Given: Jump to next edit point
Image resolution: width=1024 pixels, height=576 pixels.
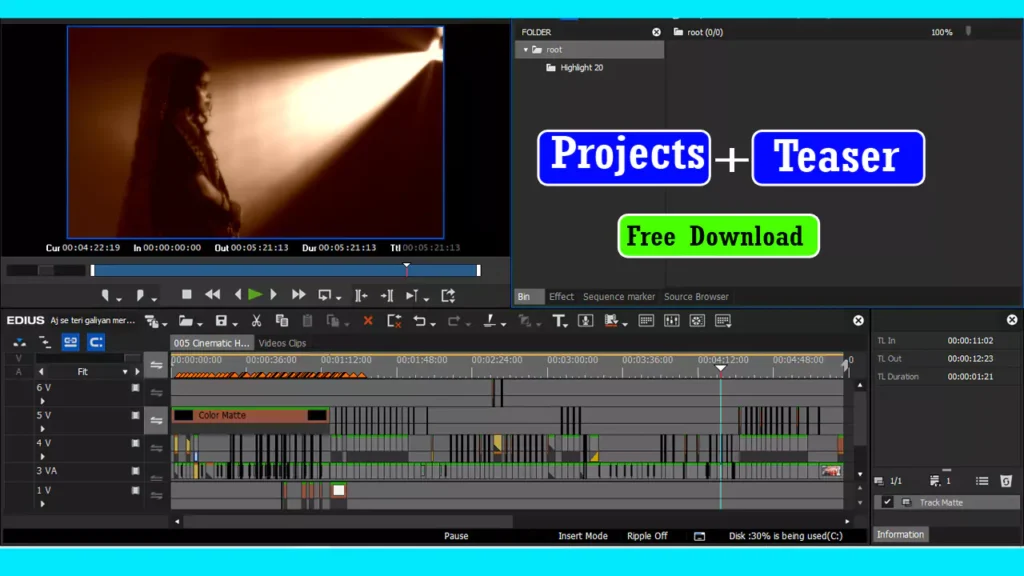Looking at the screenshot, I should point(387,296).
